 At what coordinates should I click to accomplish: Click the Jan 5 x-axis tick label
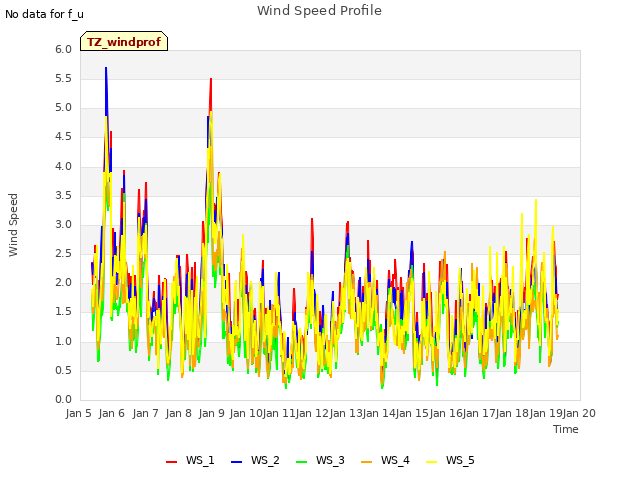tap(78, 413)
